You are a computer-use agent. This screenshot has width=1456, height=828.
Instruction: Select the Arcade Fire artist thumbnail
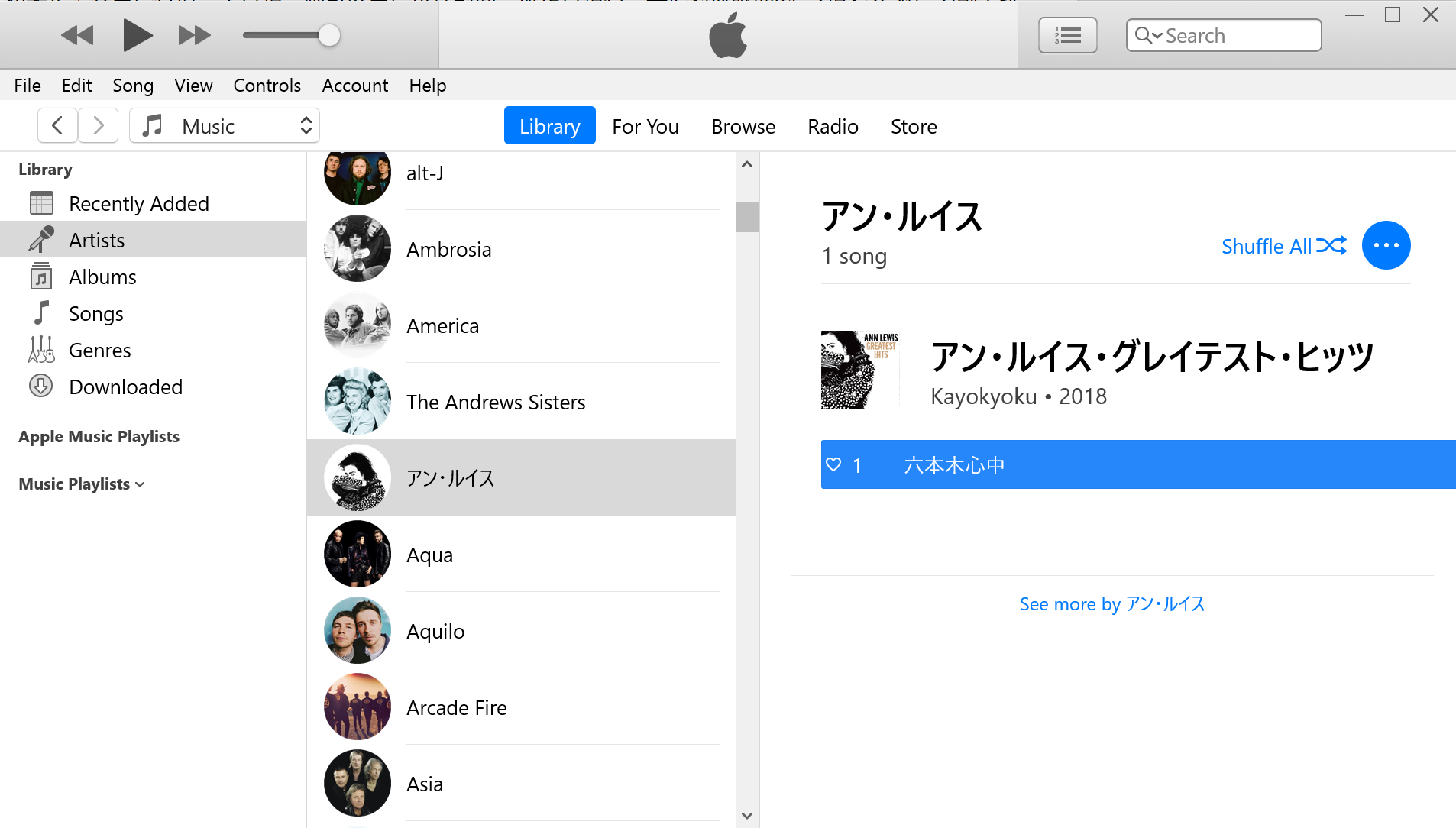point(358,707)
